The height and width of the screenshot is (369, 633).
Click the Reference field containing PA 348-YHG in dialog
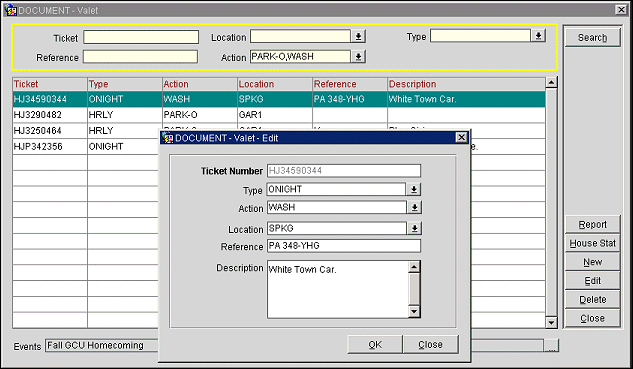(x=344, y=246)
